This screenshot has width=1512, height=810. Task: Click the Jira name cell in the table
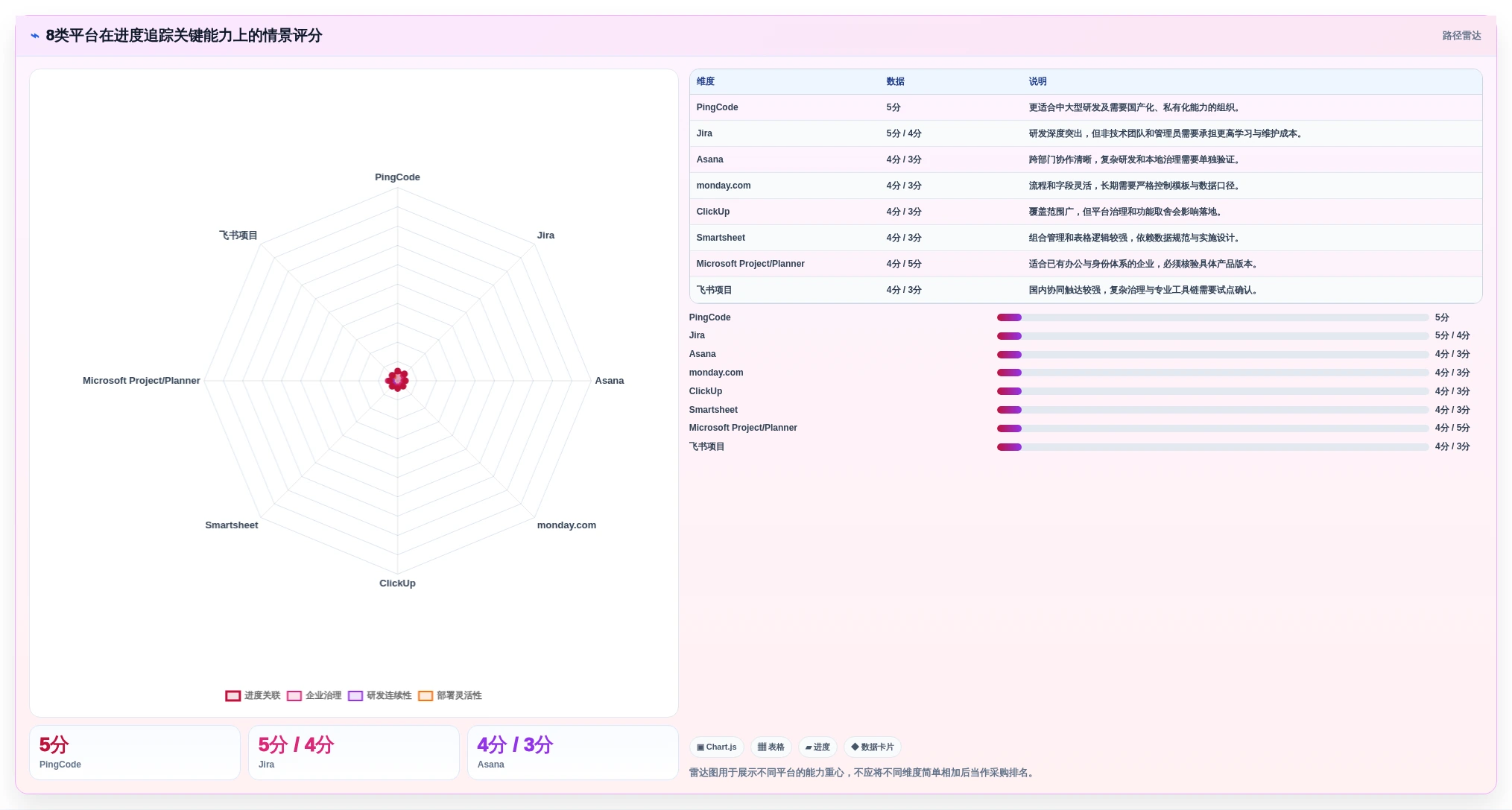704,133
